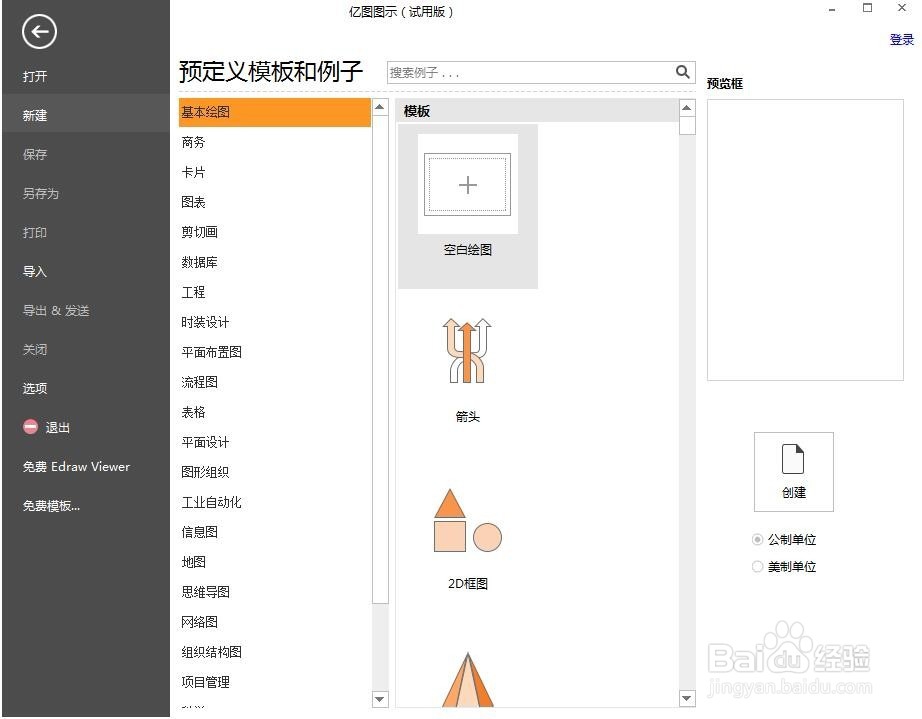This screenshot has width=922, height=719.
Task: Click the search magnifier icon
Action: (682, 72)
